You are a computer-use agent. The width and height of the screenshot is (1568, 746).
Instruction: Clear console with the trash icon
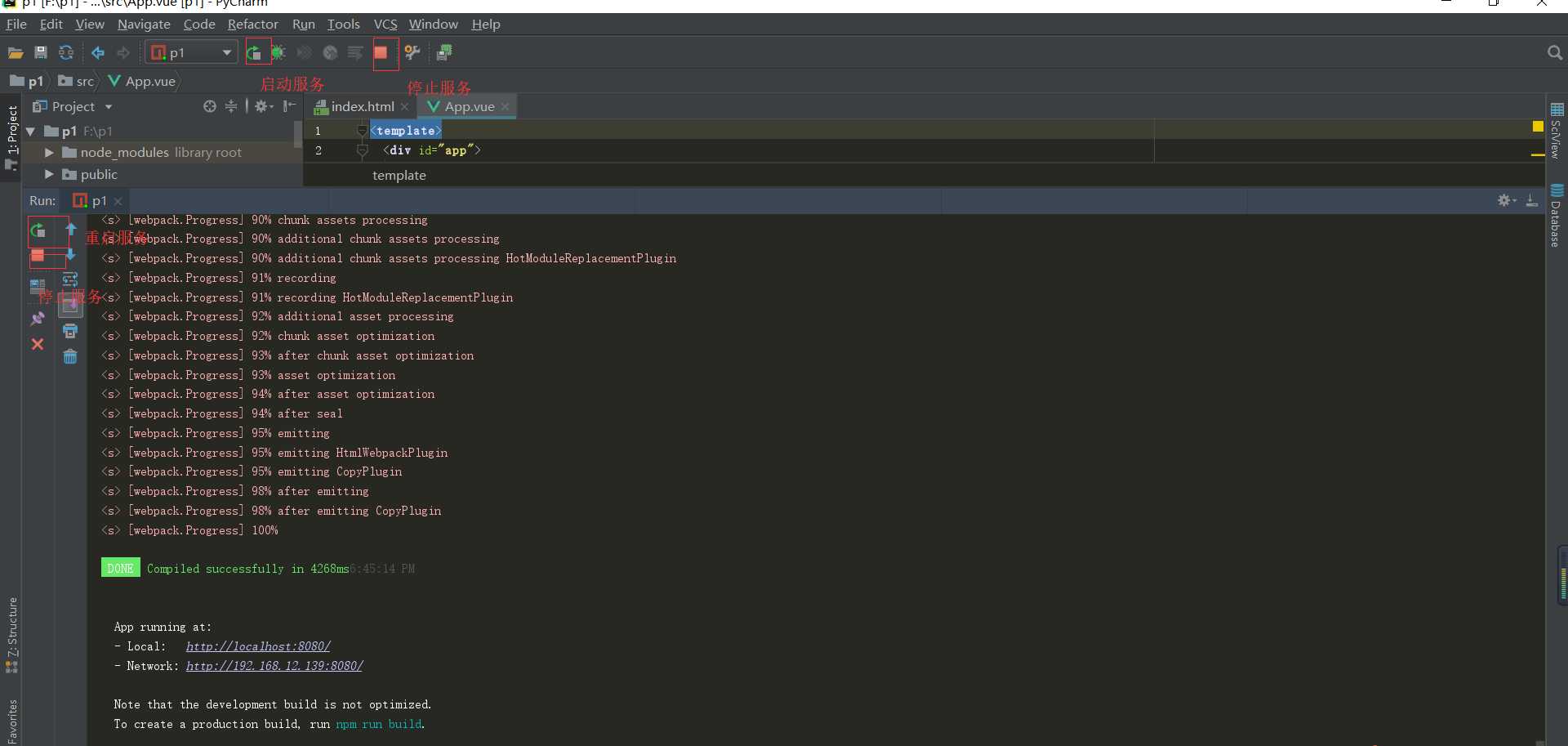click(70, 357)
